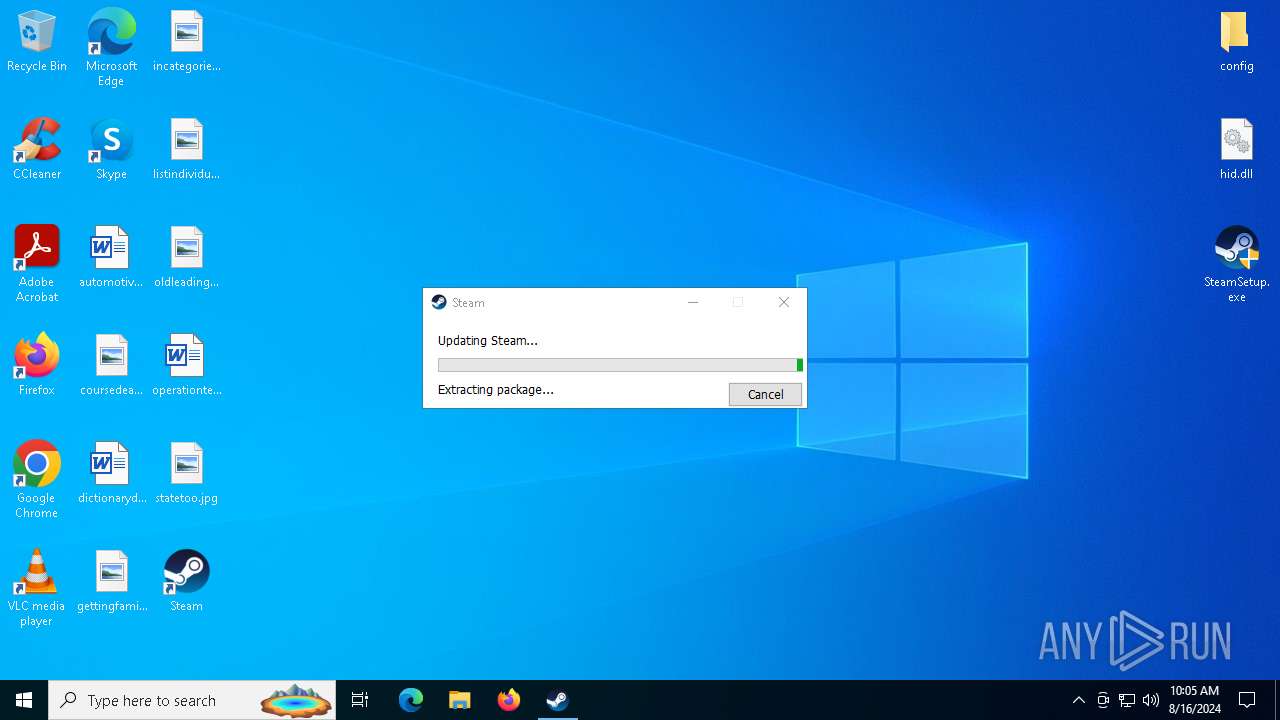The image size is (1280, 720).
Task: Select the listindividu... image file
Action: pos(187,150)
